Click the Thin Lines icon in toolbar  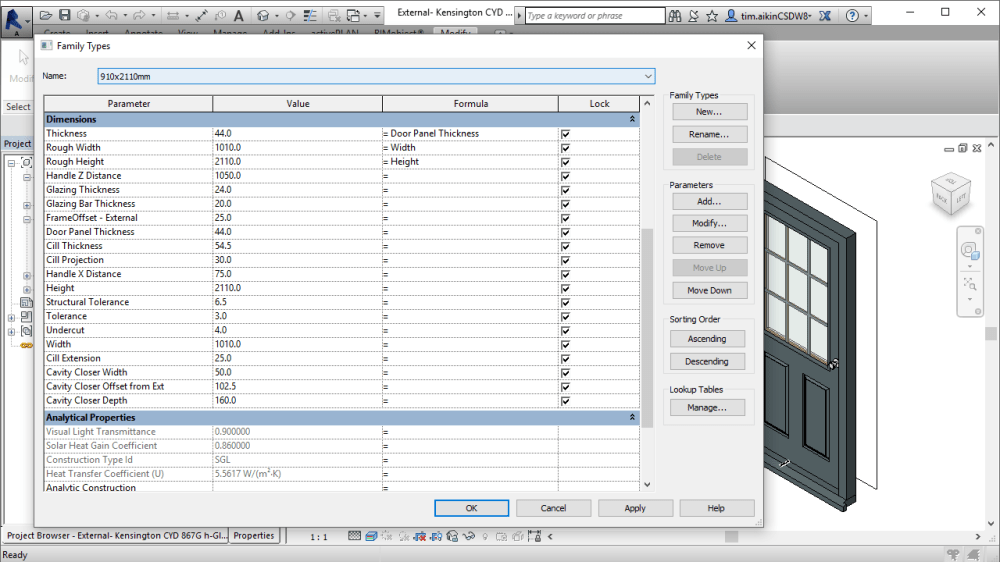click(x=310, y=15)
